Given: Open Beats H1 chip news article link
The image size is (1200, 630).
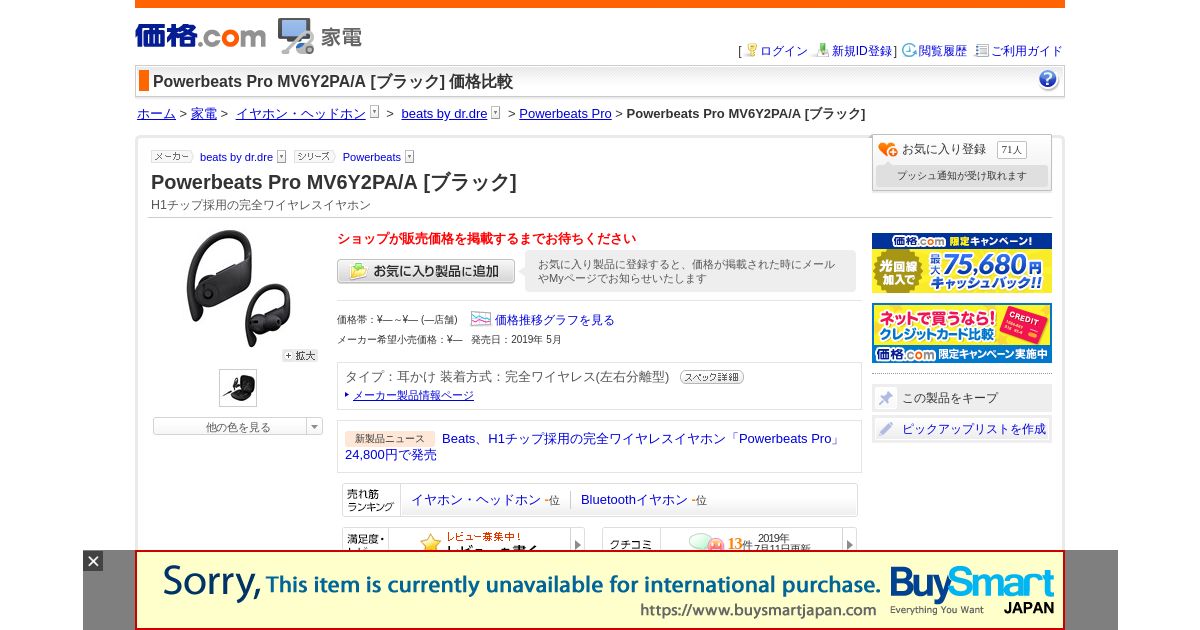Looking at the screenshot, I should point(593,446).
